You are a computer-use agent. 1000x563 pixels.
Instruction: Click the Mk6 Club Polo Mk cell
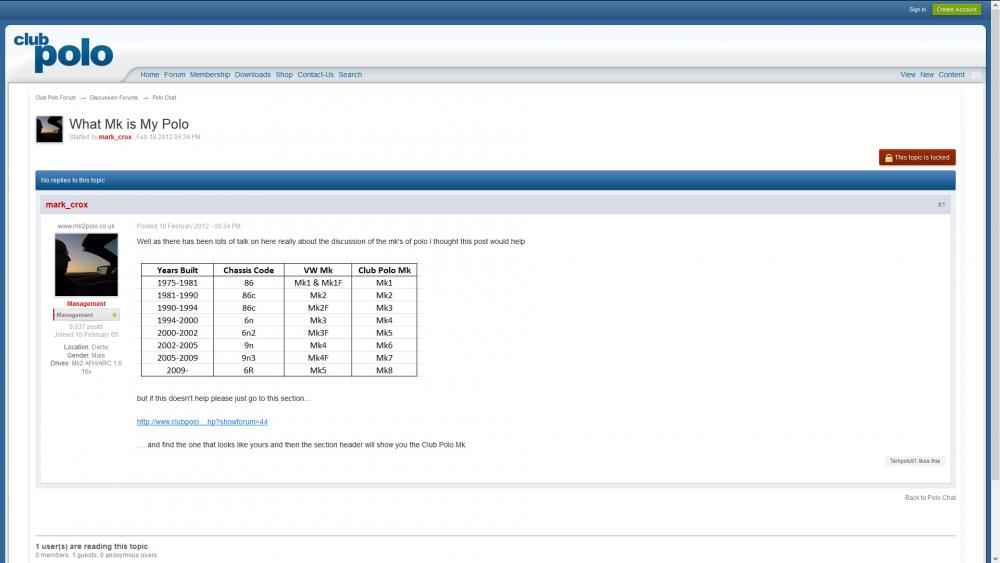[x=384, y=346]
